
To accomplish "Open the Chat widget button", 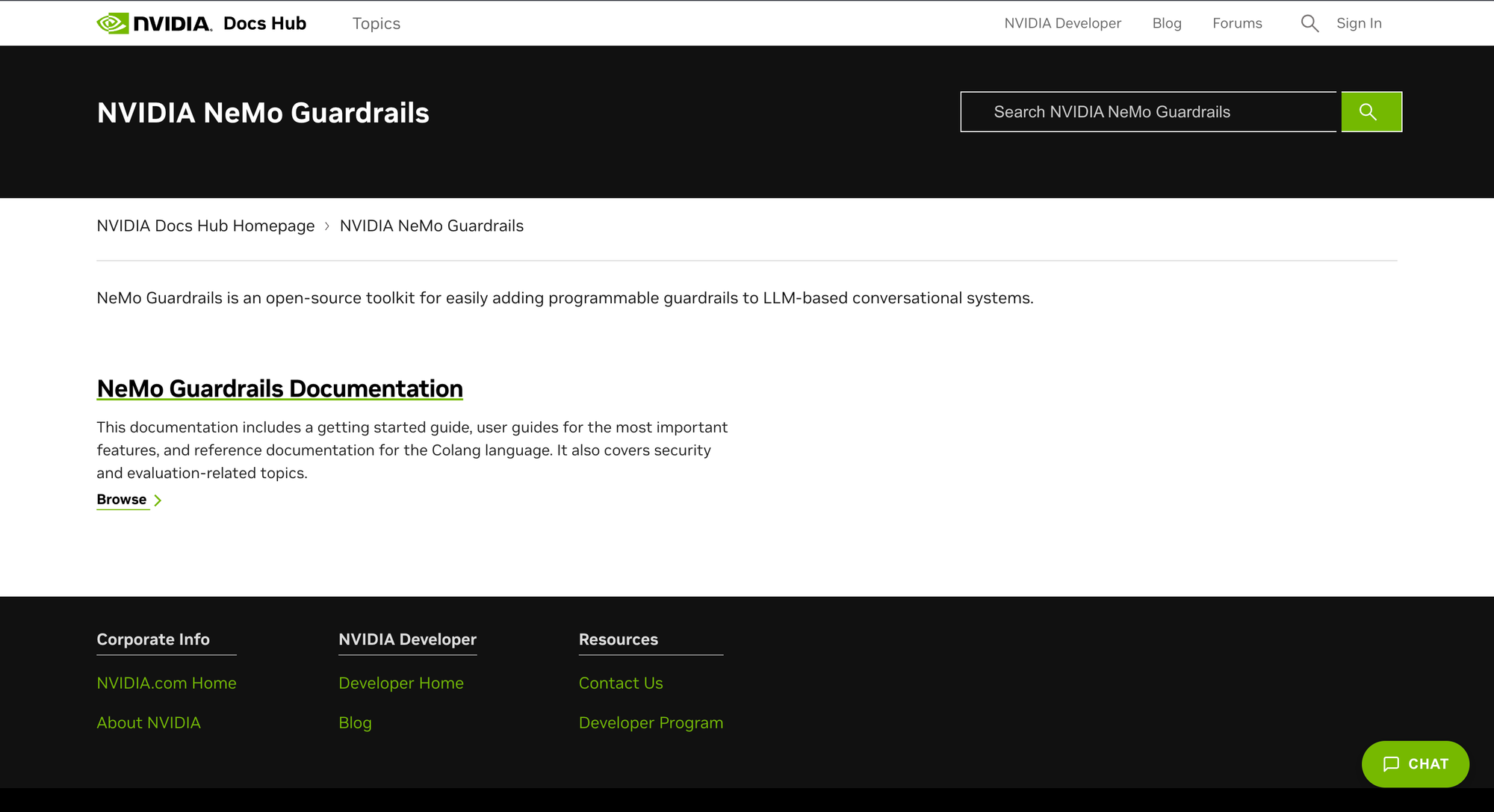I will pos(1416,764).
